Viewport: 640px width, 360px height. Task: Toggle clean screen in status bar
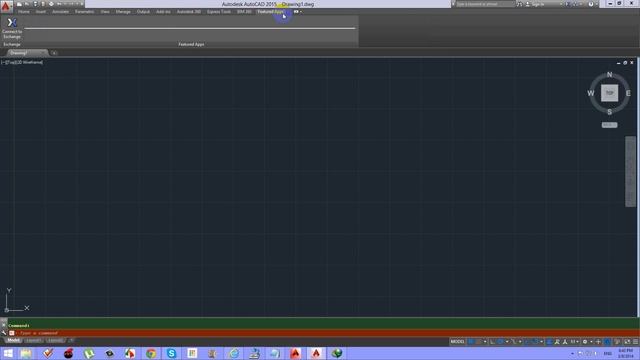coord(627,342)
